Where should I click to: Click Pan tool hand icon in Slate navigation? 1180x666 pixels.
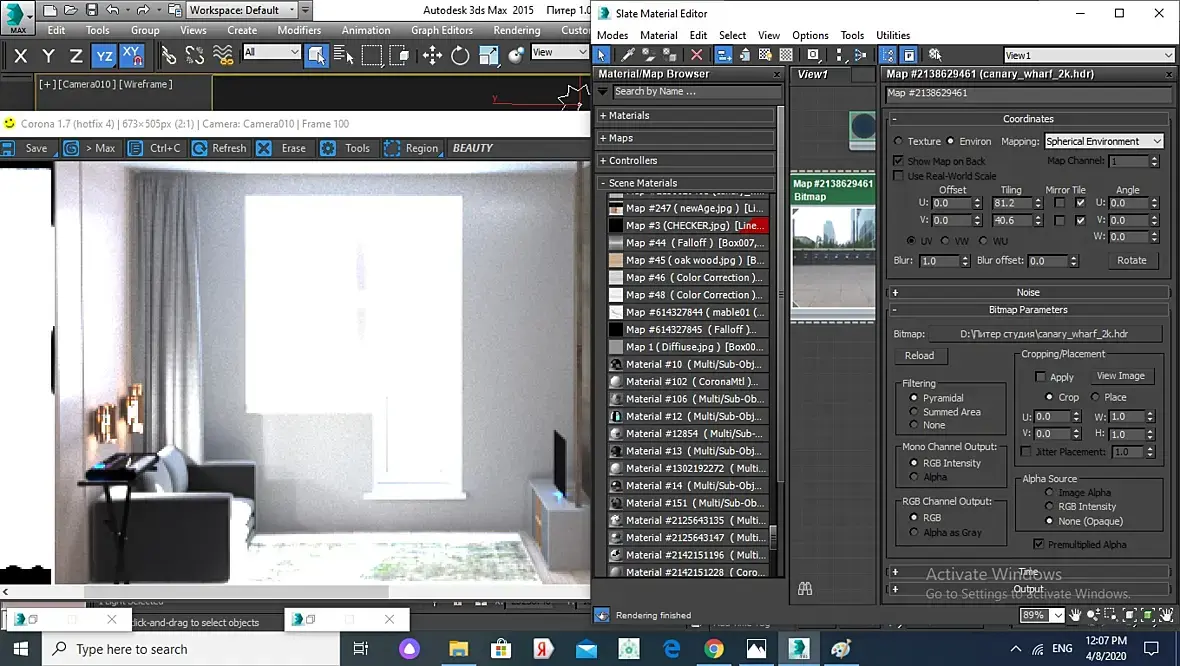(1075, 615)
